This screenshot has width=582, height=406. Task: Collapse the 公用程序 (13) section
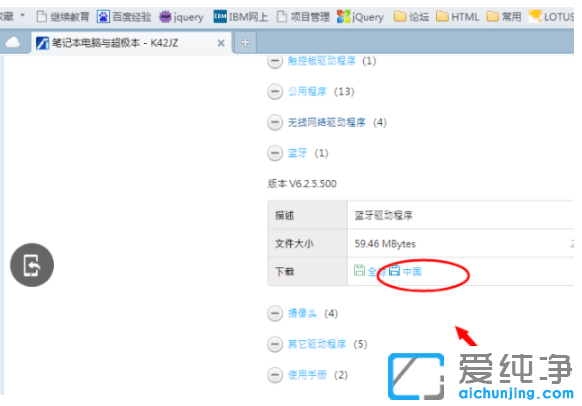point(275,91)
